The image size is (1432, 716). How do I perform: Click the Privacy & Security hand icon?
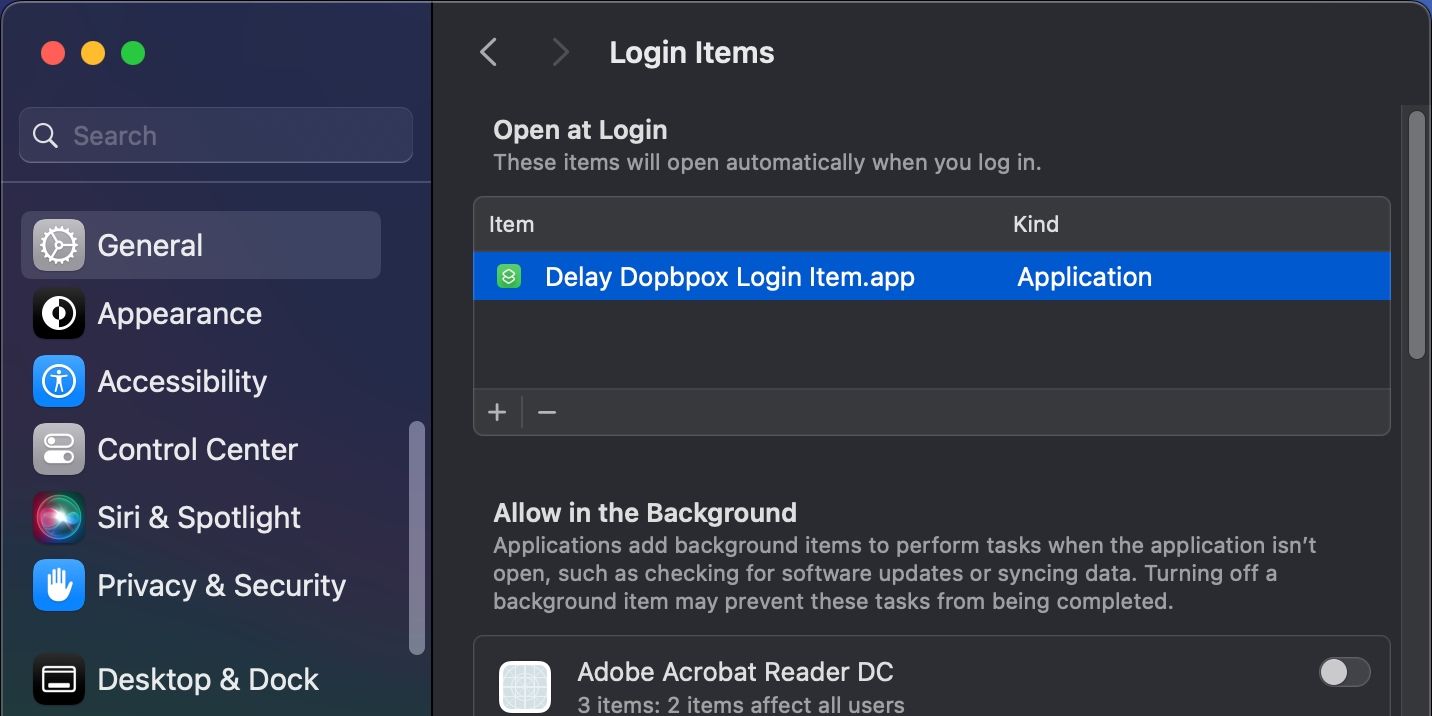pyautogui.click(x=59, y=585)
